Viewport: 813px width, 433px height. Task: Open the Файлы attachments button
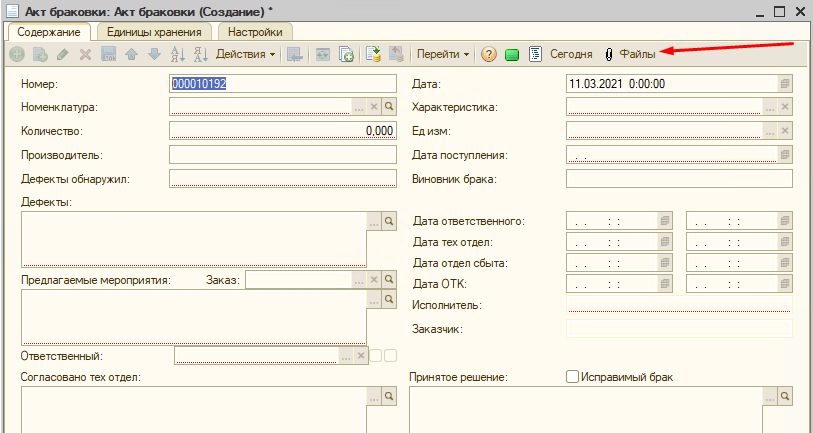click(x=630, y=54)
